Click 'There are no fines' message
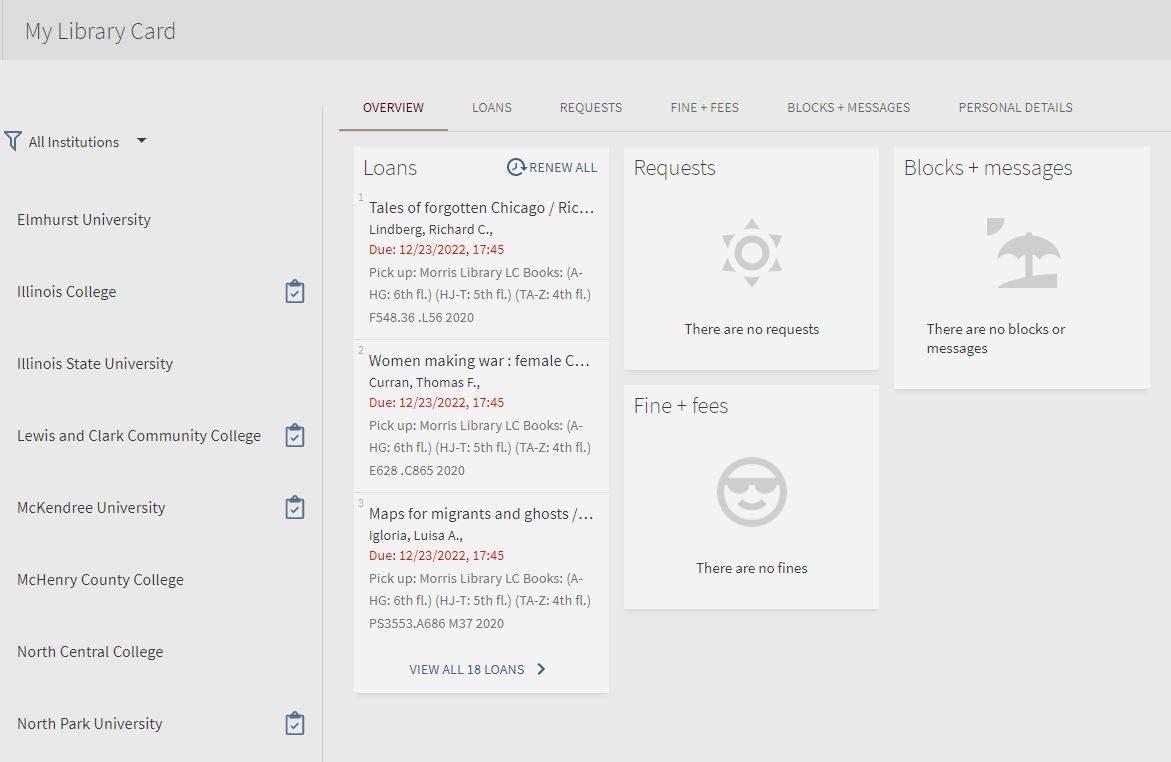The height and width of the screenshot is (762, 1171). tap(751, 569)
